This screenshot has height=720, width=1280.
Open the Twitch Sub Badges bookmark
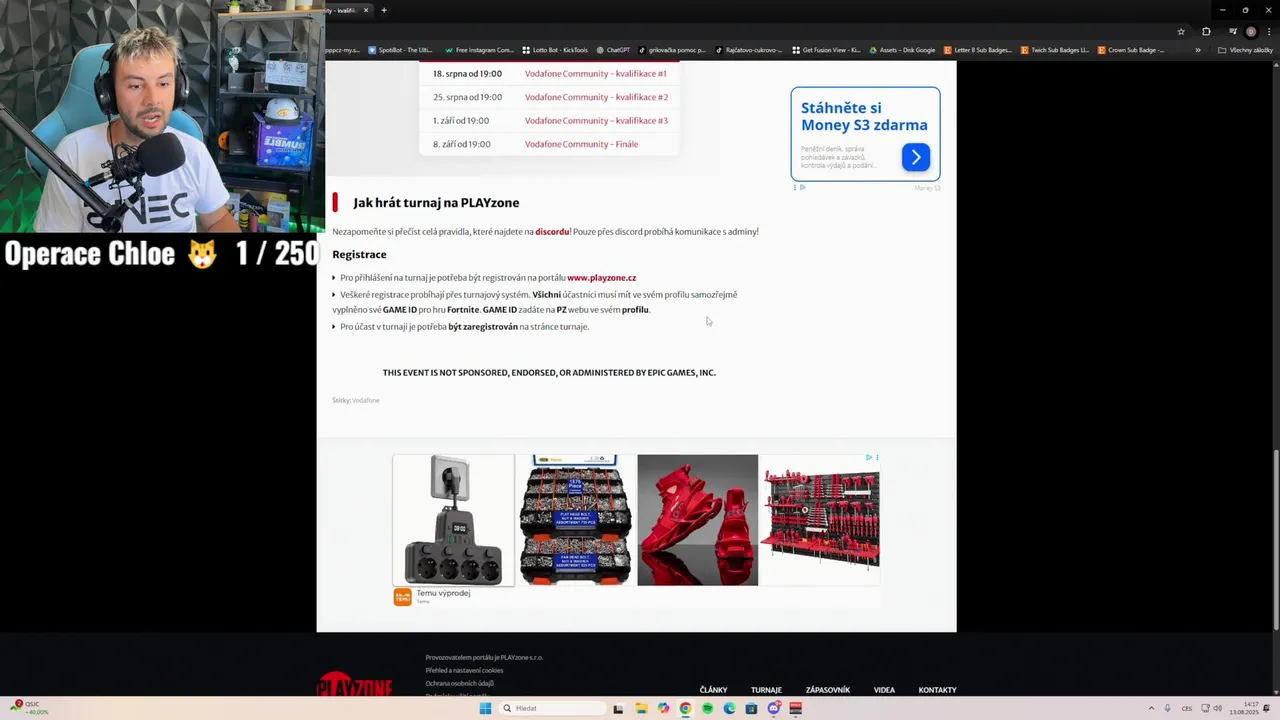[x=1055, y=50]
